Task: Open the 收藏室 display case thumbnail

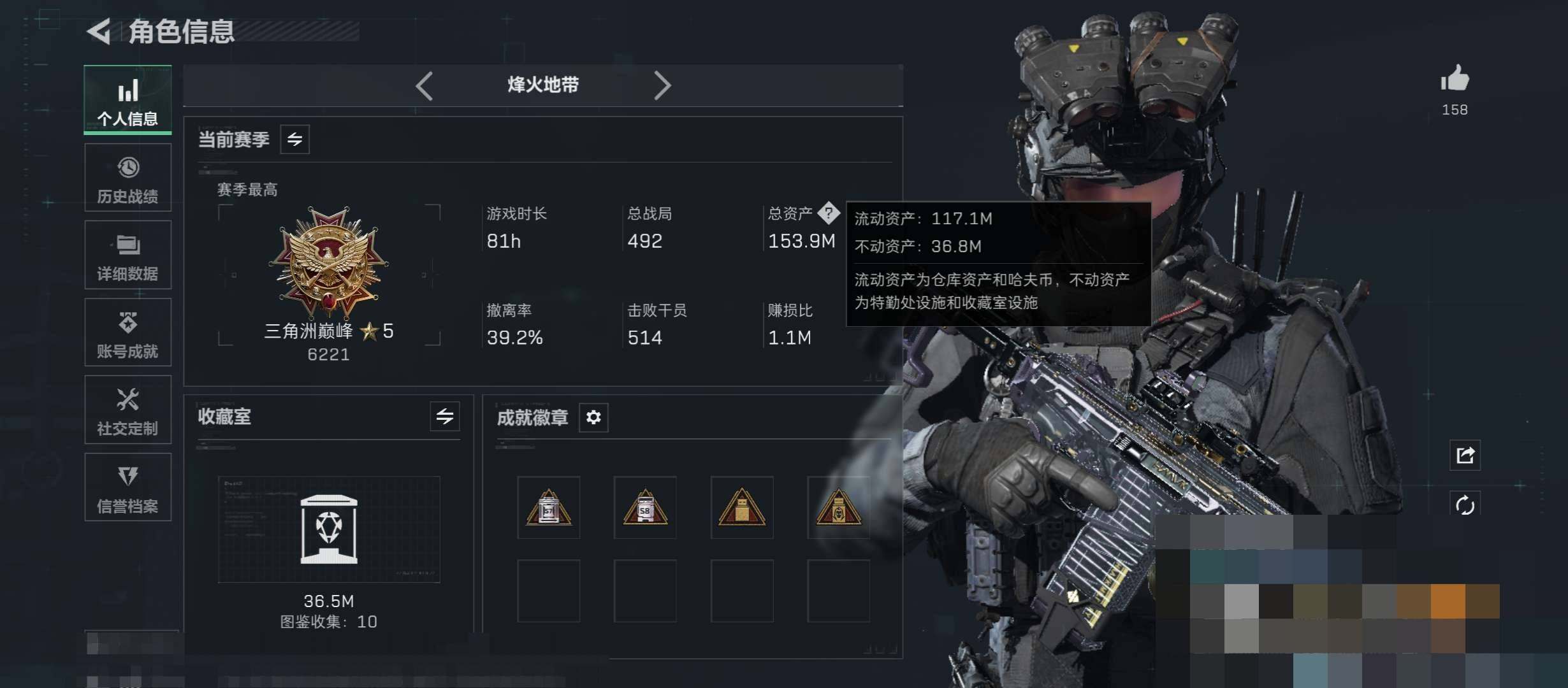Action: coord(329,529)
